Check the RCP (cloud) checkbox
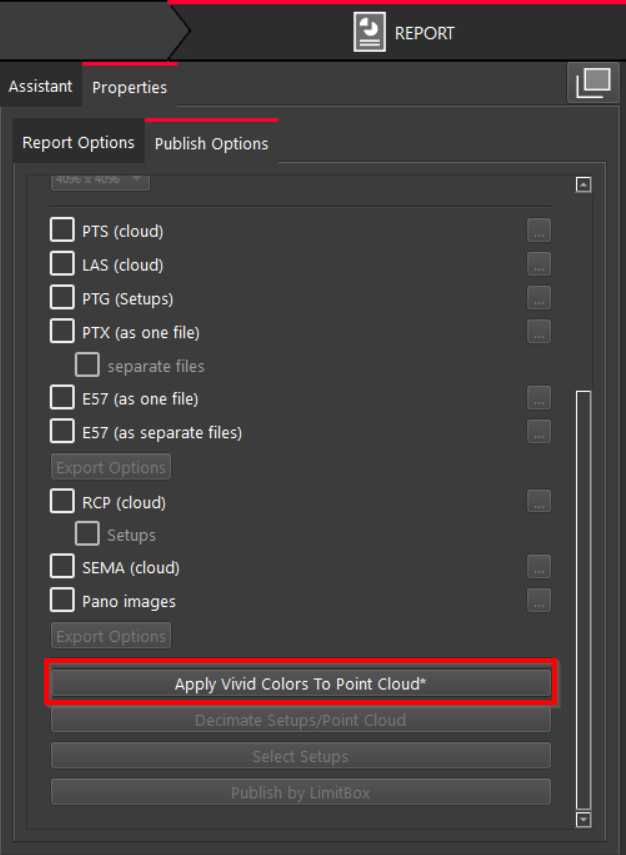 pos(63,502)
